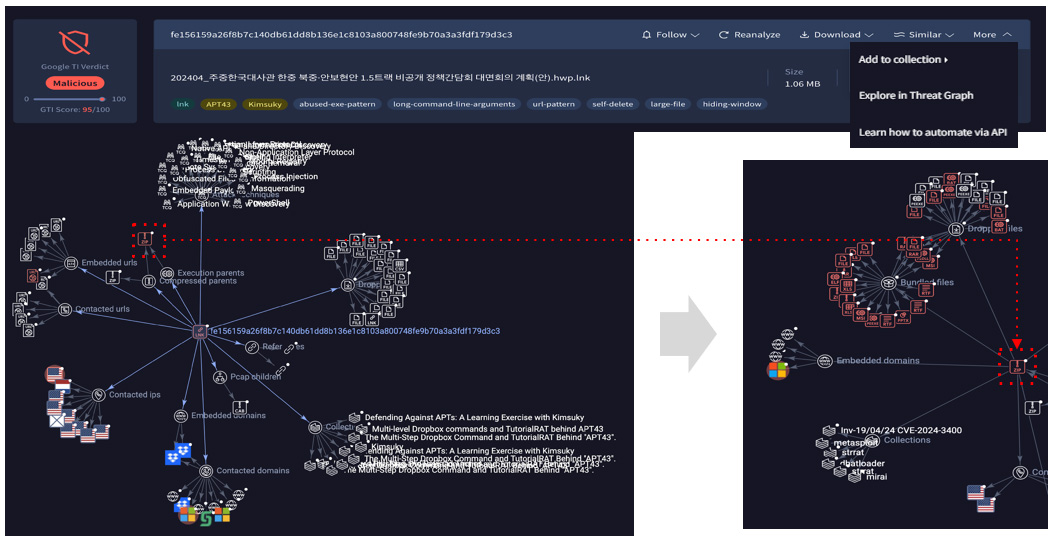Click the Masquerading technique label

click(x=278, y=189)
